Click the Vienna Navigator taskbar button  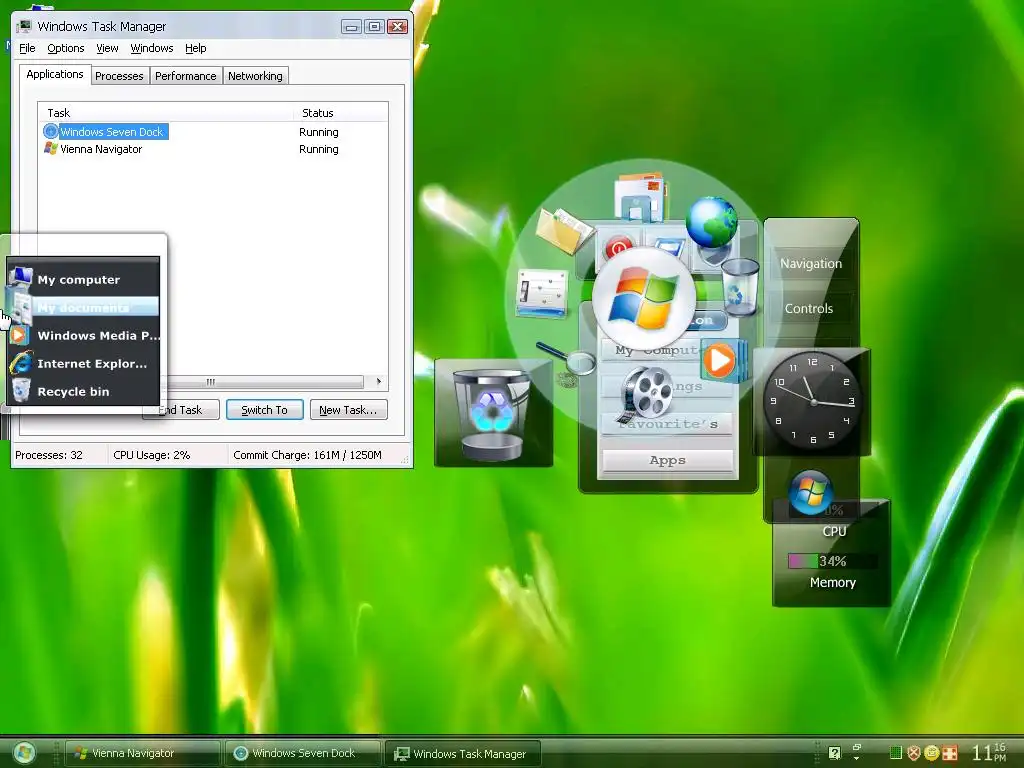[142, 753]
